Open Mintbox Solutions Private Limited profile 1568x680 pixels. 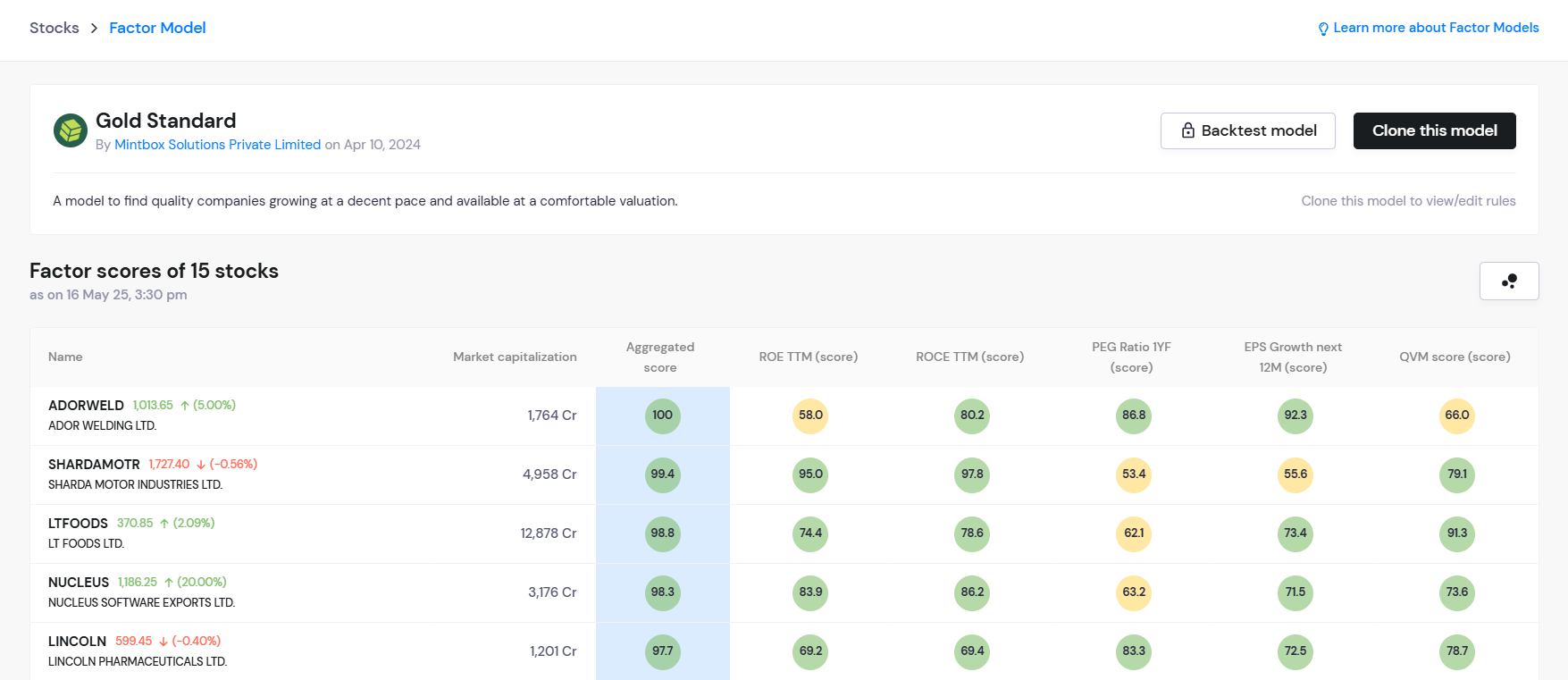coord(217,145)
